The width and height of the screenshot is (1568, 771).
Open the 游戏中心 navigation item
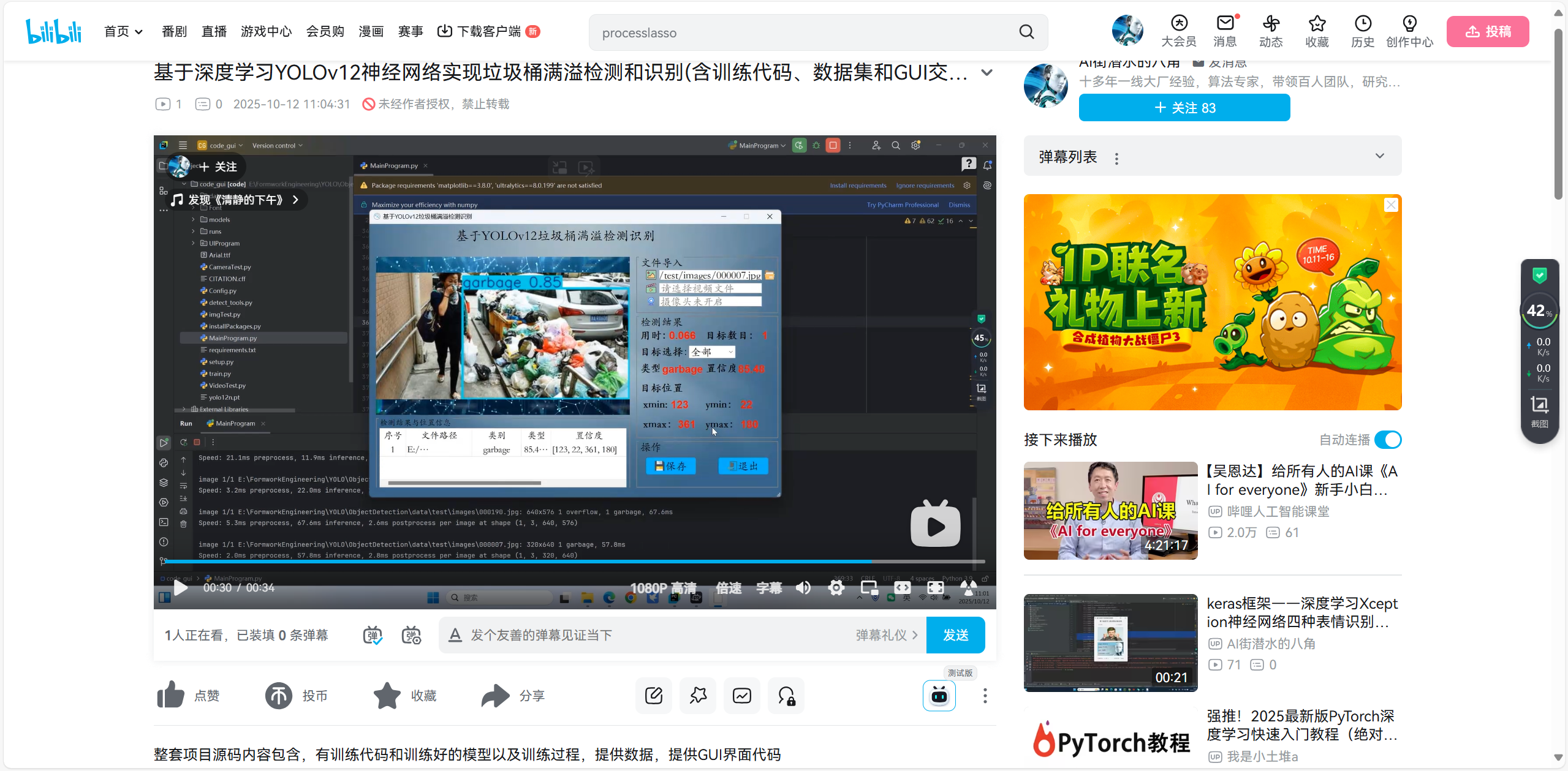pos(266,31)
